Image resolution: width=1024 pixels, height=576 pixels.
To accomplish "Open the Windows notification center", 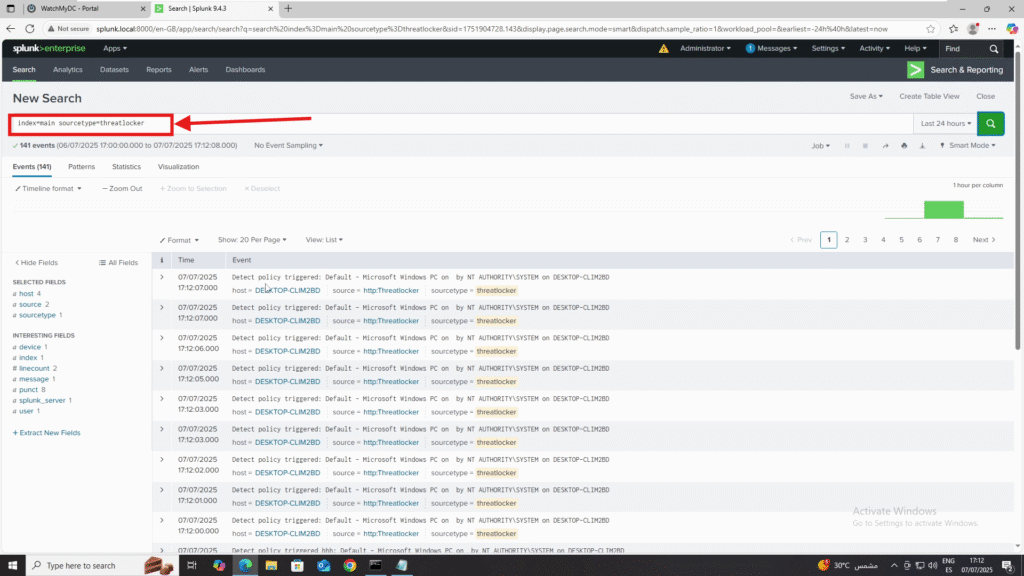I will point(1008,566).
